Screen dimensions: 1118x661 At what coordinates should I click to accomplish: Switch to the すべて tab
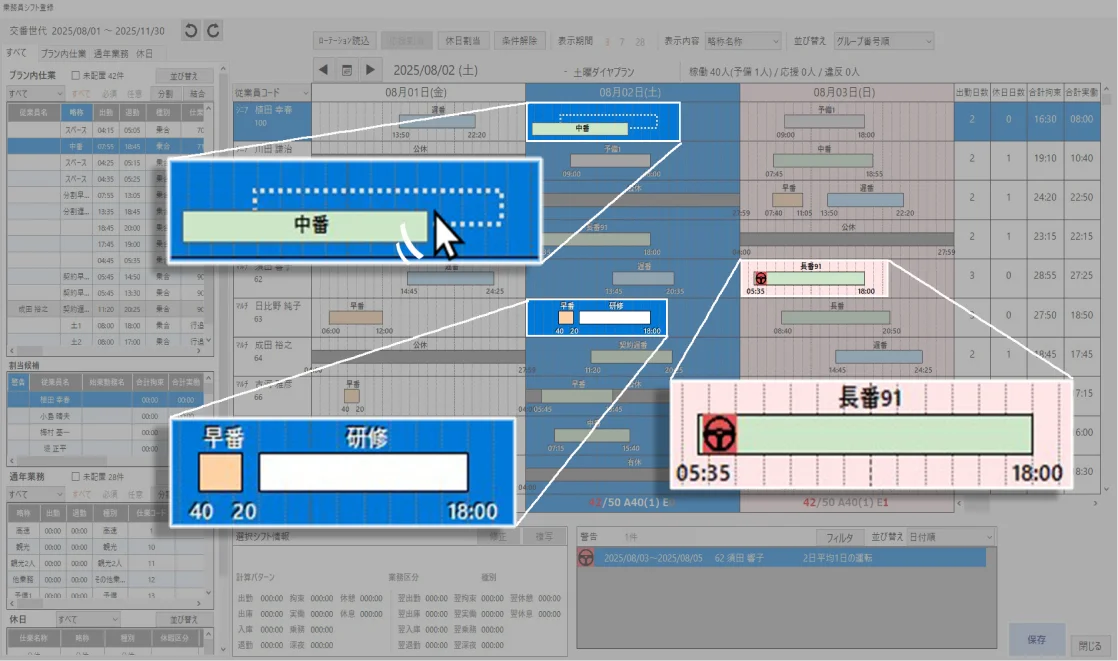(16, 53)
